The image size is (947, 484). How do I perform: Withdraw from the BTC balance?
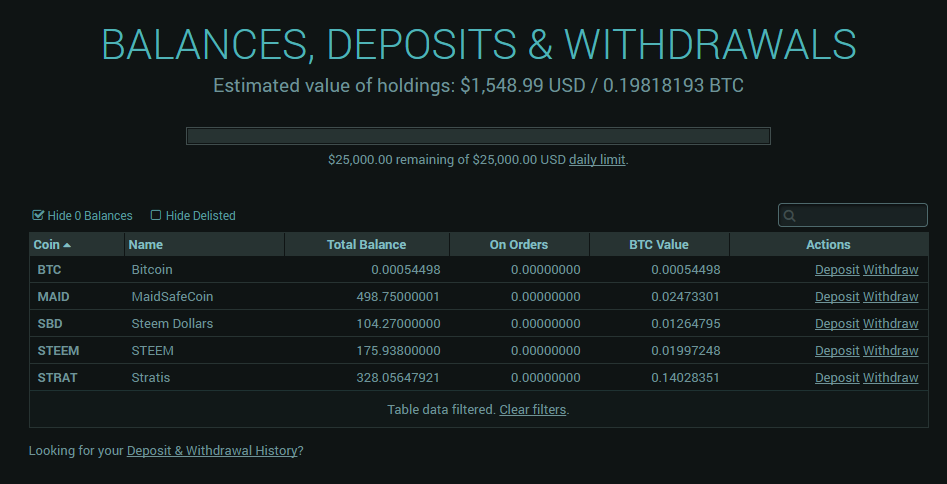[x=890, y=270]
